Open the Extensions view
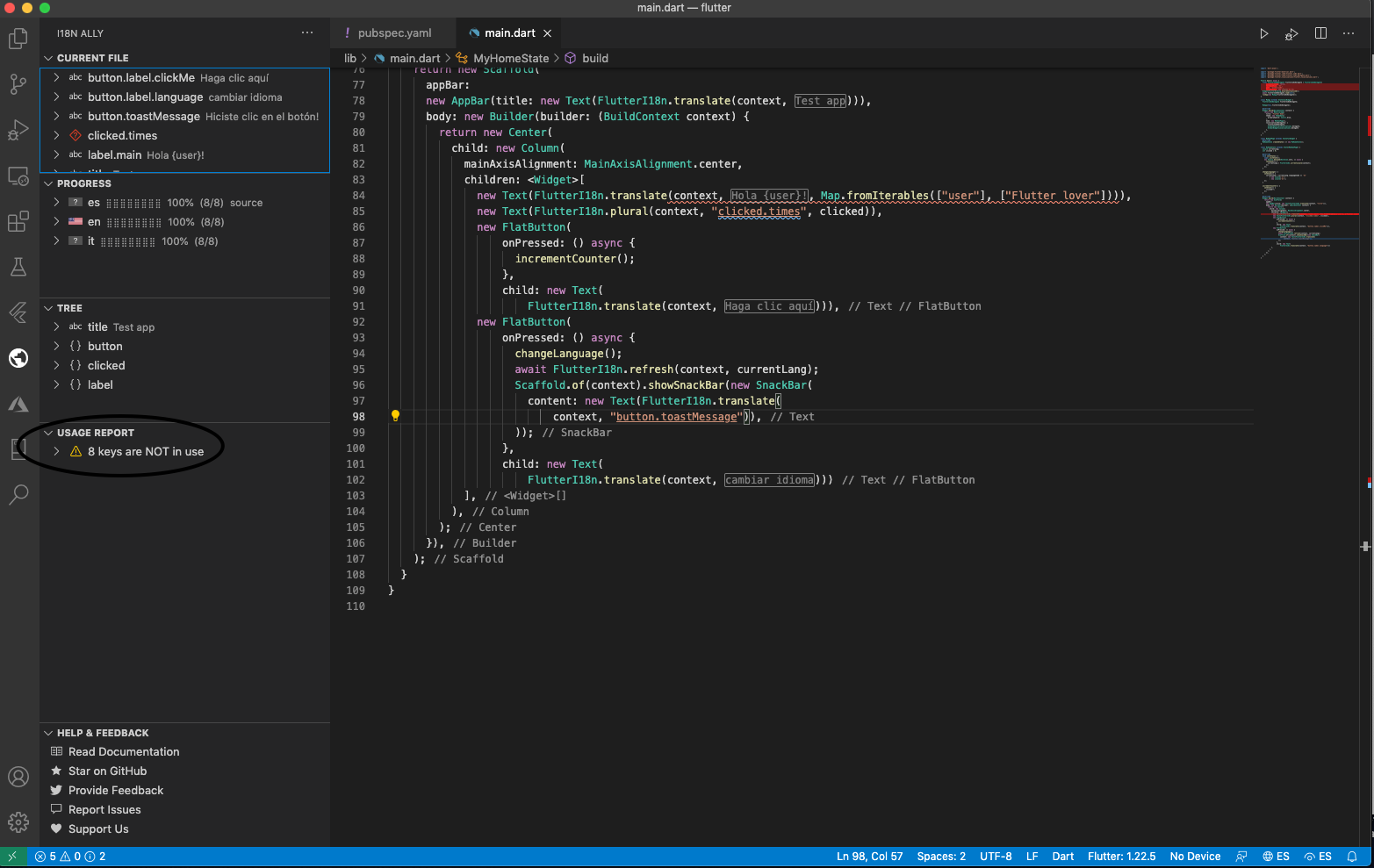 18,221
